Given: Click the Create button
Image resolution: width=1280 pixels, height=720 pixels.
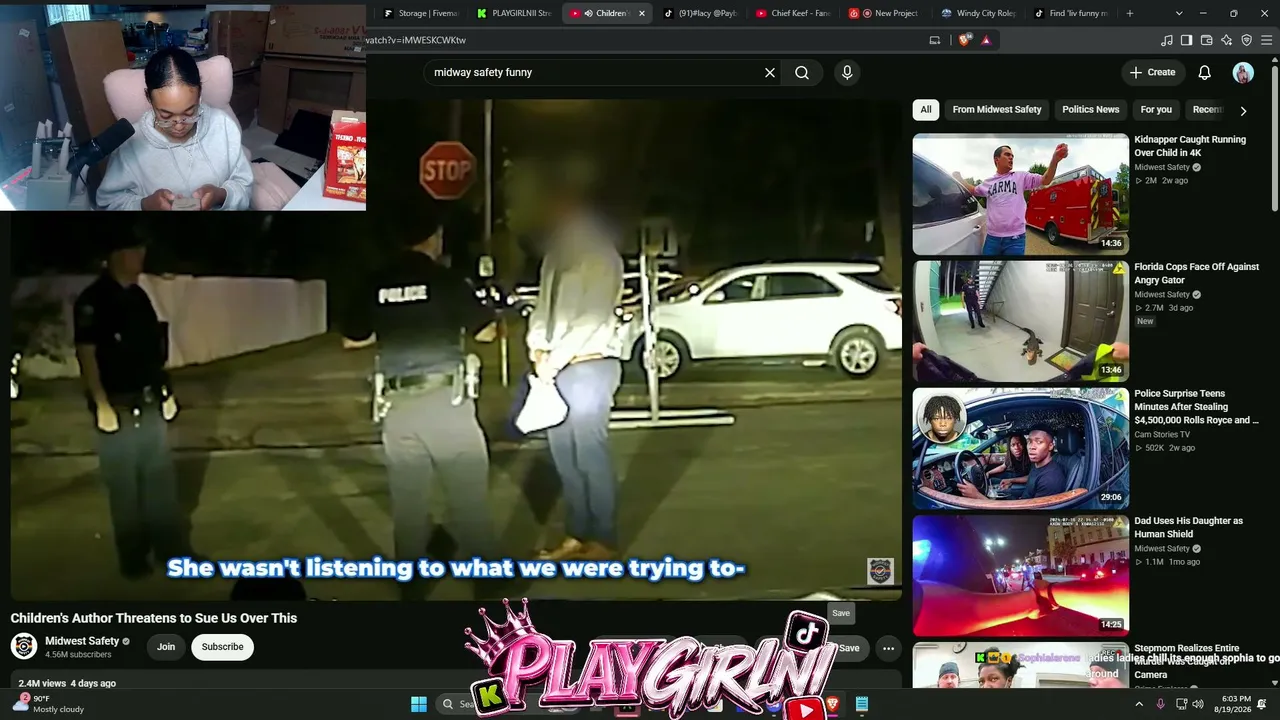Looking at the screenshot, I should pos(1152,72).
